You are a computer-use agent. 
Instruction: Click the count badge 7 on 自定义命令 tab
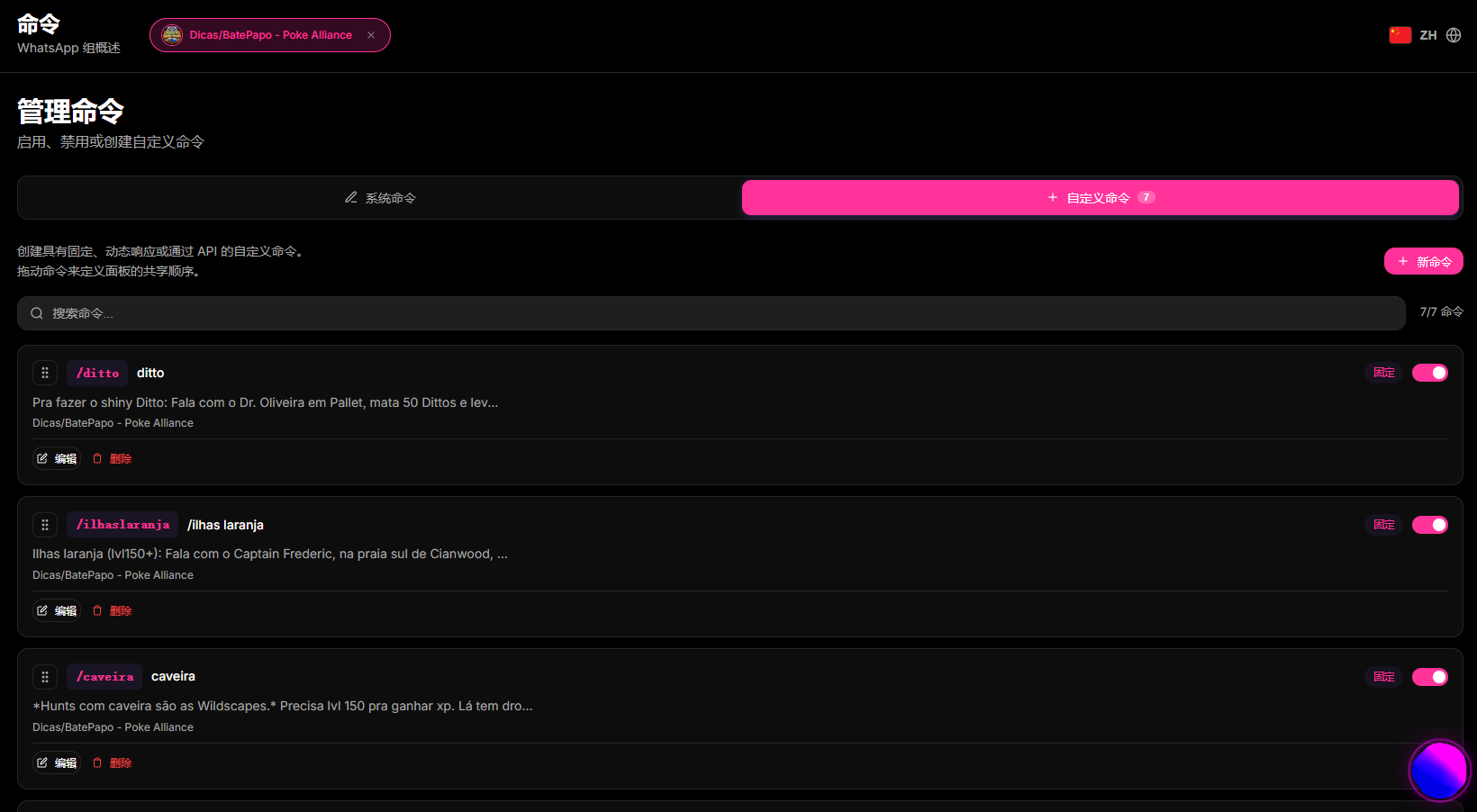[1146, 197]
